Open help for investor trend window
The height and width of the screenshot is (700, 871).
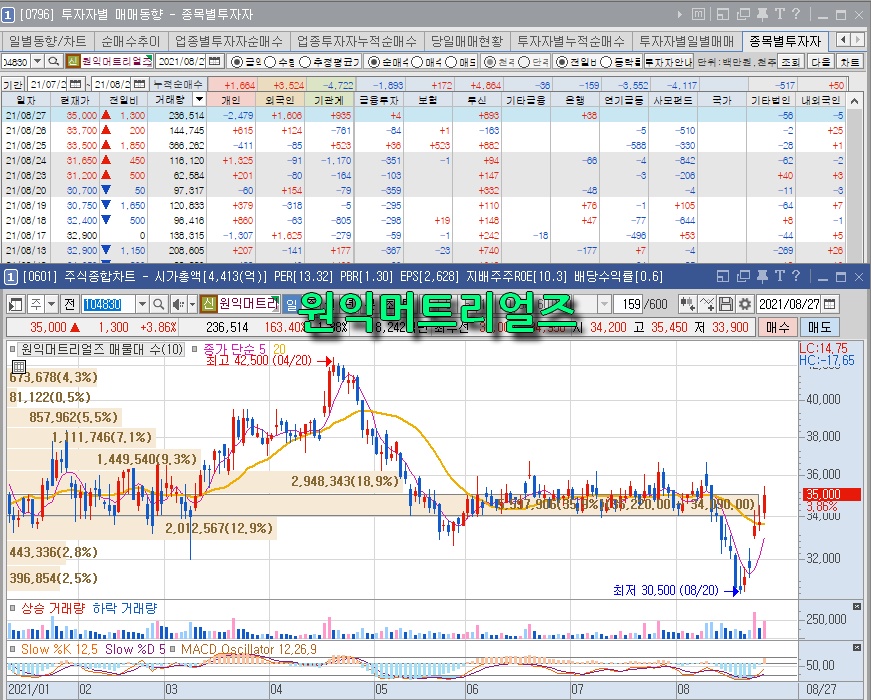click(796, 14)
